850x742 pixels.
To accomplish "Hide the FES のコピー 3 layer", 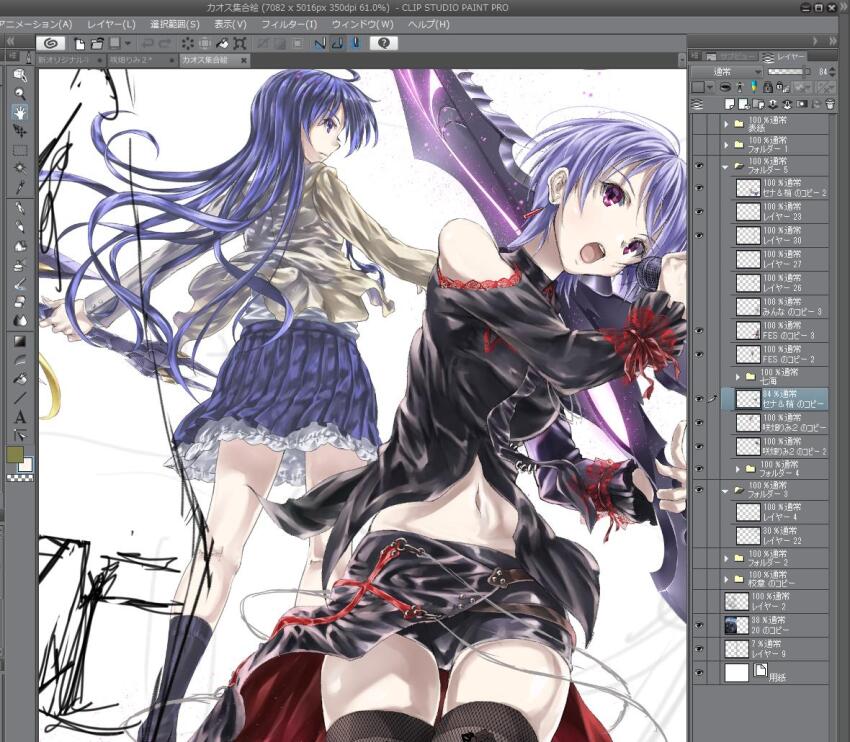I will pyautogui.click(x=699, y=331).
